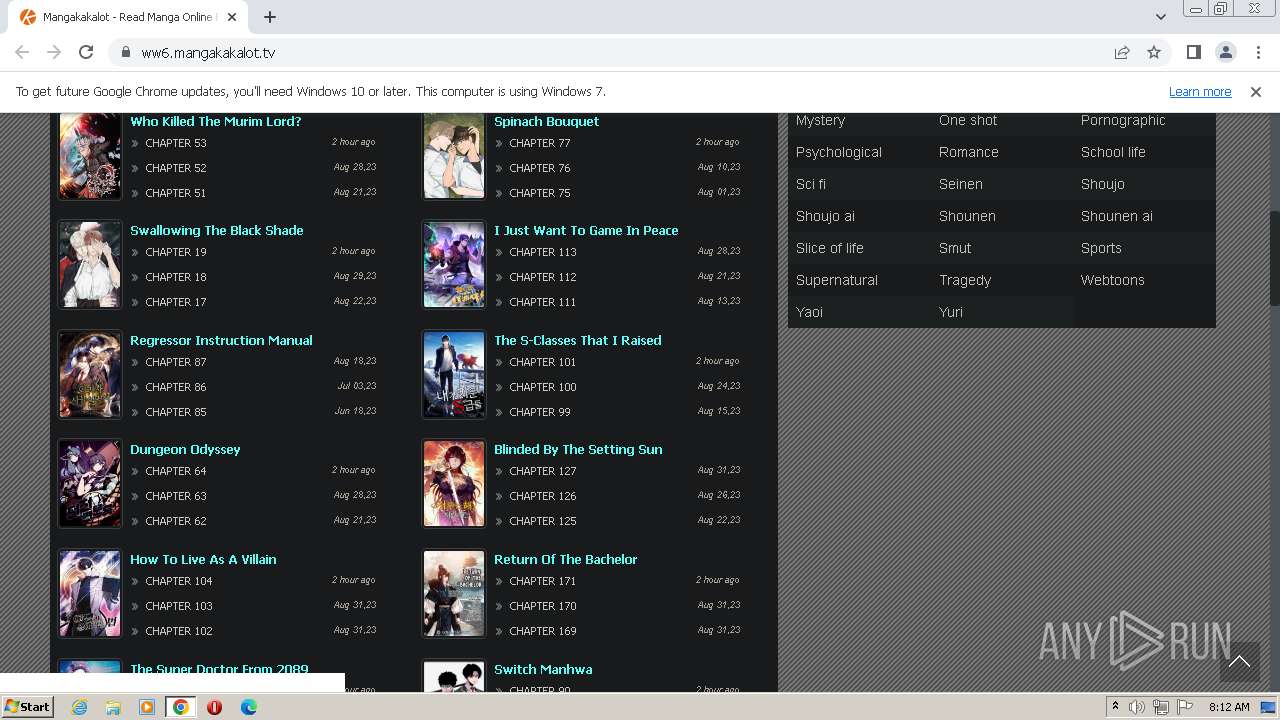Select the Yuri genre
This screenshot has height=720, width=1280.
click(950, 312)
